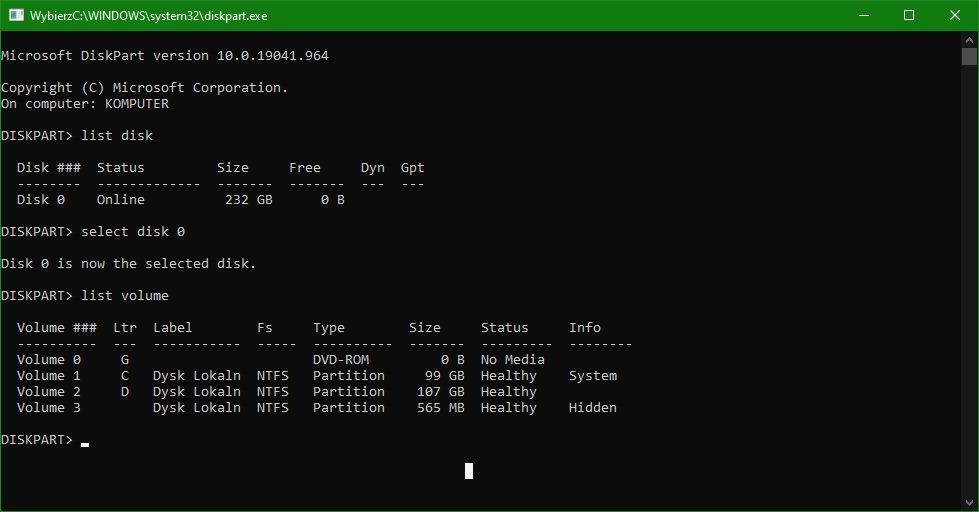The image size is (979, 512).
Task: Click the window title text diskpart.exe
Action: pyautogui.click(x=149, y=16)
